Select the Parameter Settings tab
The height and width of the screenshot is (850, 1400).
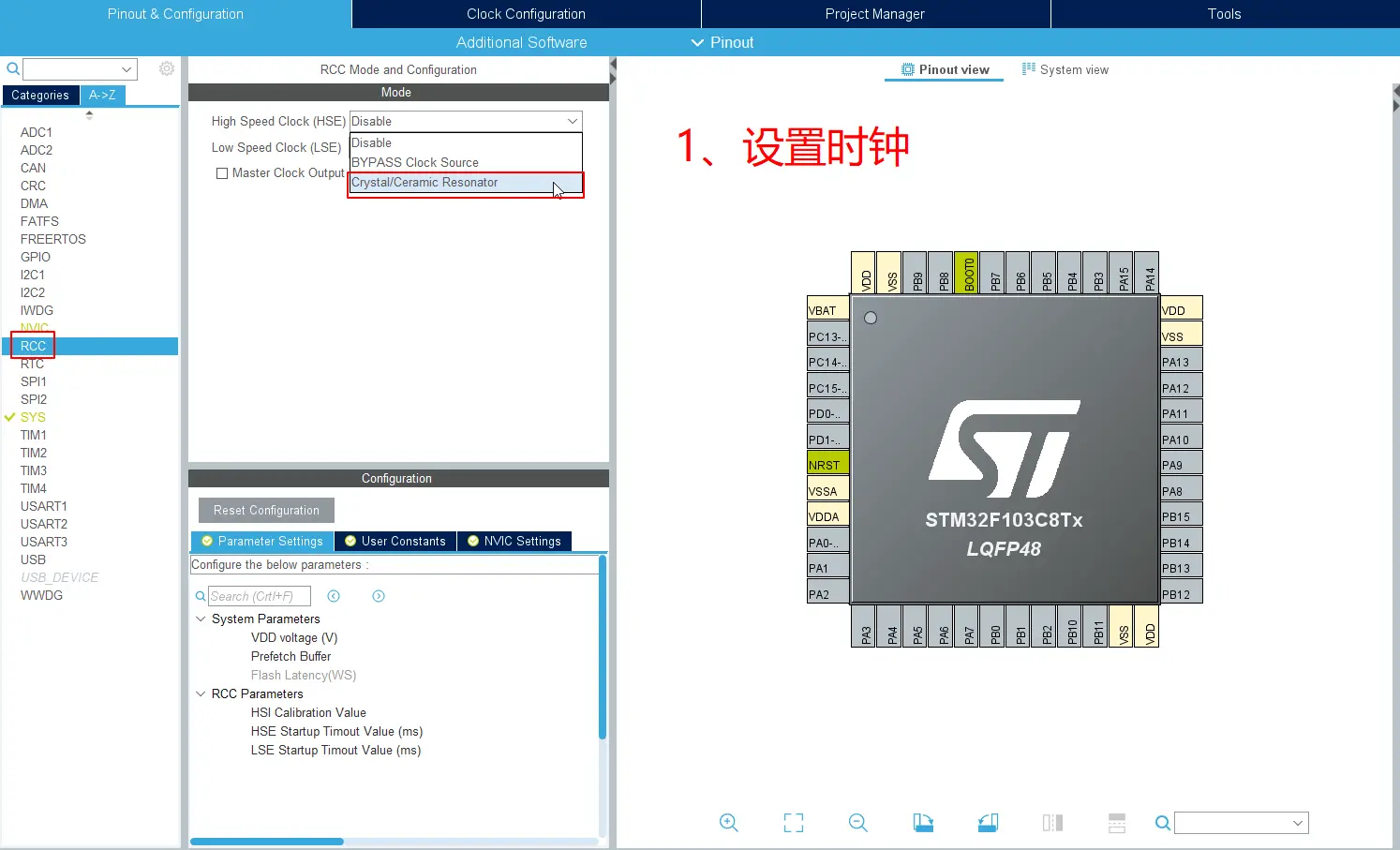click(x=262, y=541)
